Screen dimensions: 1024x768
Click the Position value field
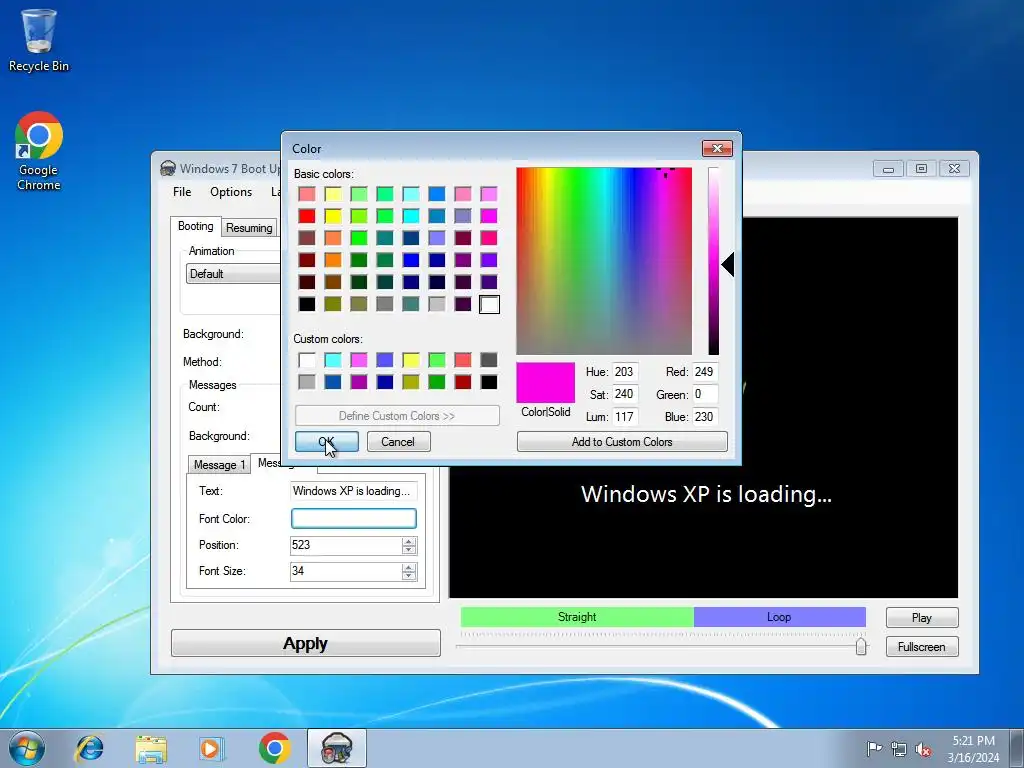tap(345, 545)
